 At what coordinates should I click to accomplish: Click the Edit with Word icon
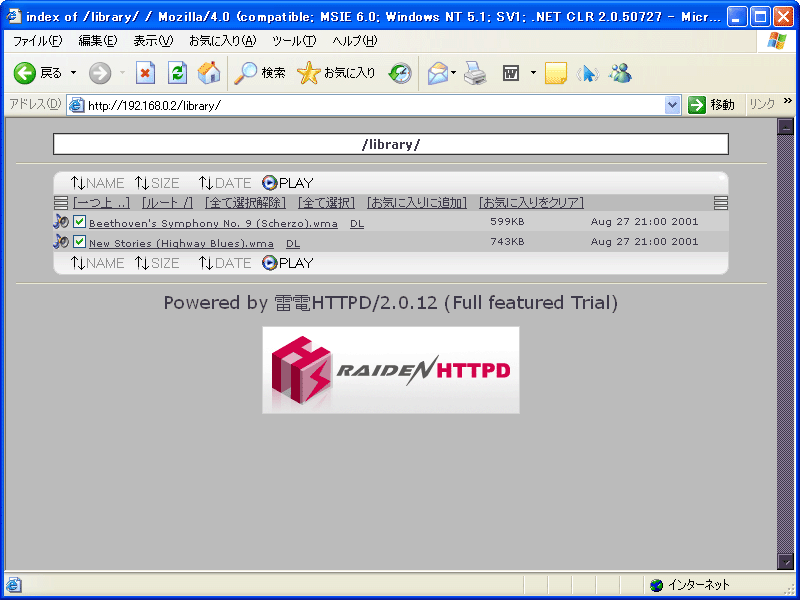(511, 73)
